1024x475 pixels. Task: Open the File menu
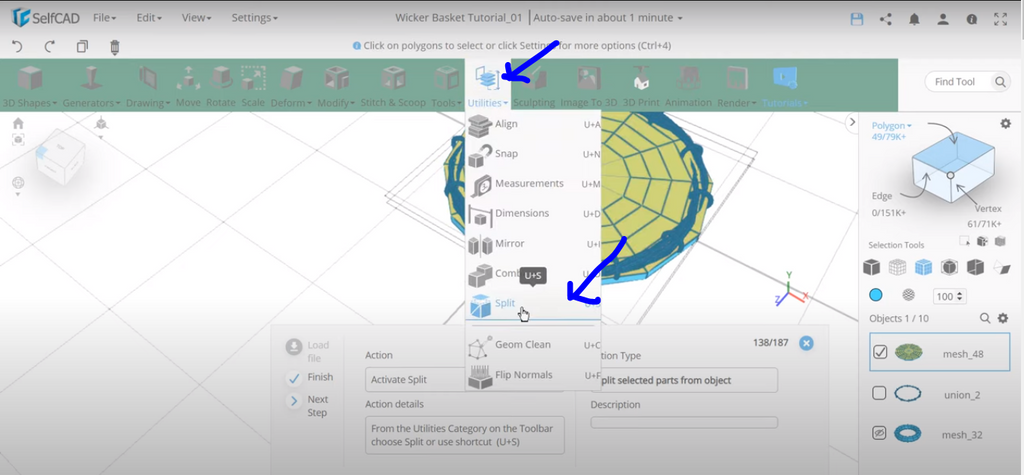104,18
